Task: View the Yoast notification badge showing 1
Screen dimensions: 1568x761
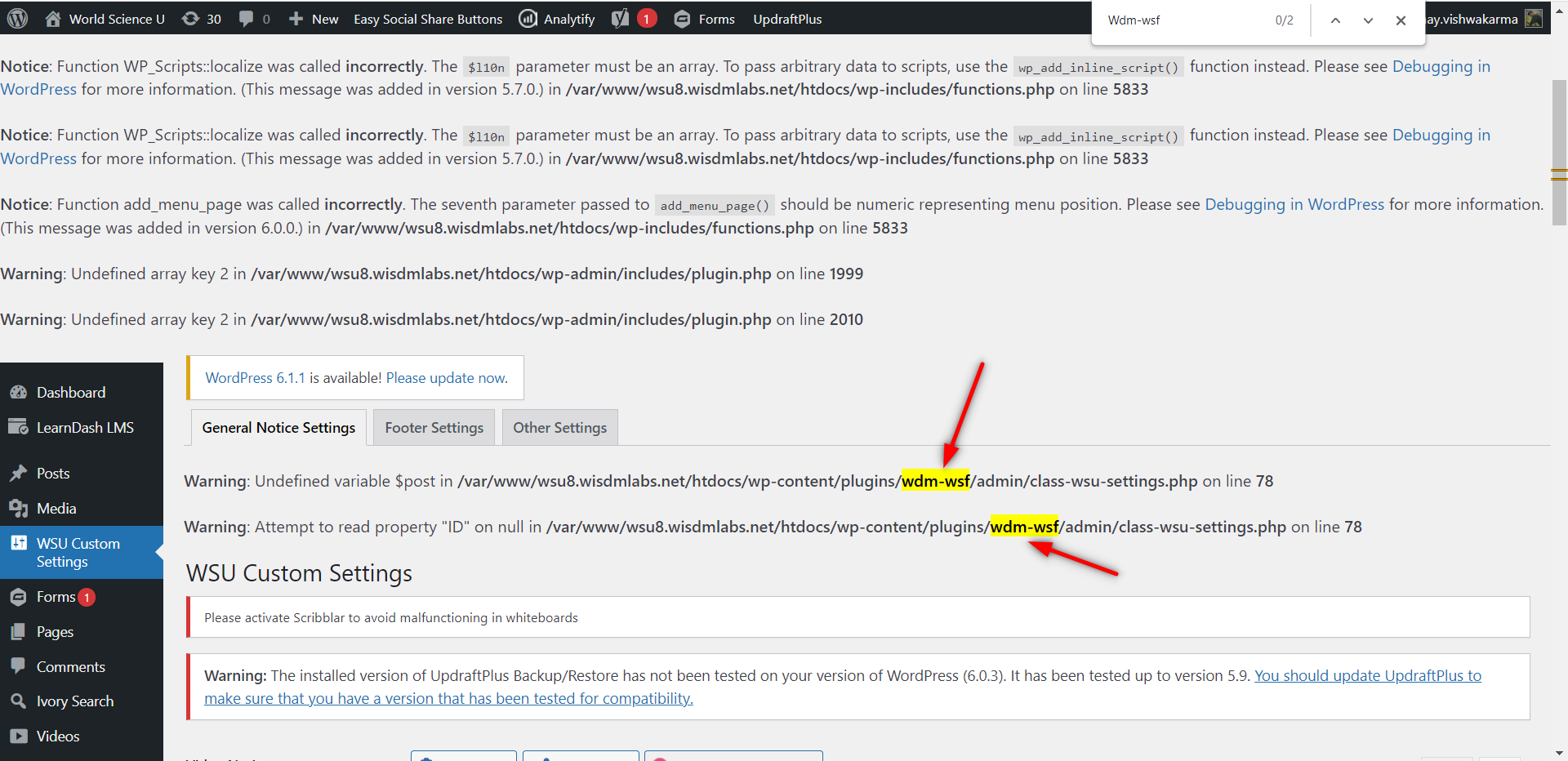Action: point(647,18)
